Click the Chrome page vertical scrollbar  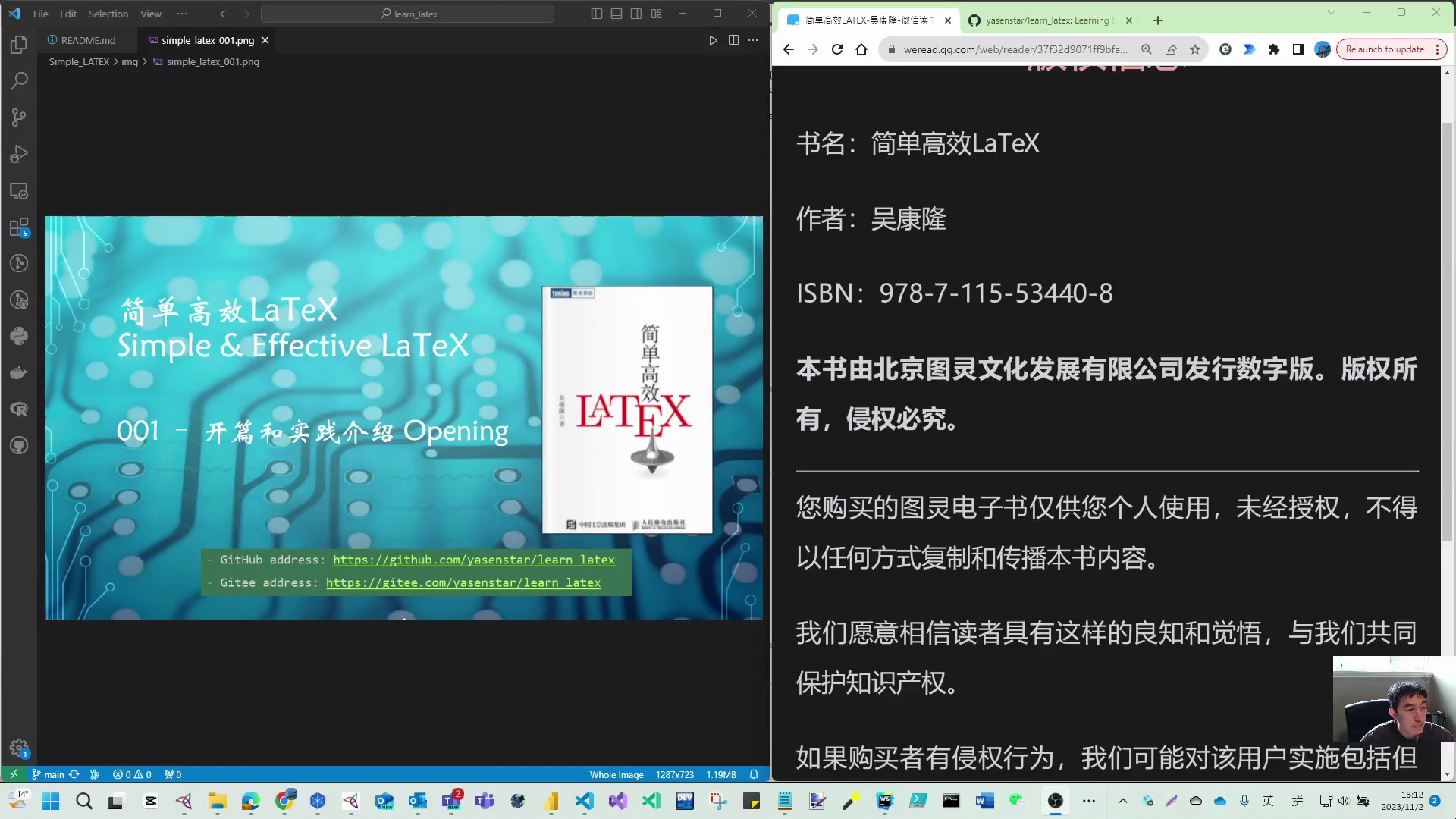[1447, 331]
